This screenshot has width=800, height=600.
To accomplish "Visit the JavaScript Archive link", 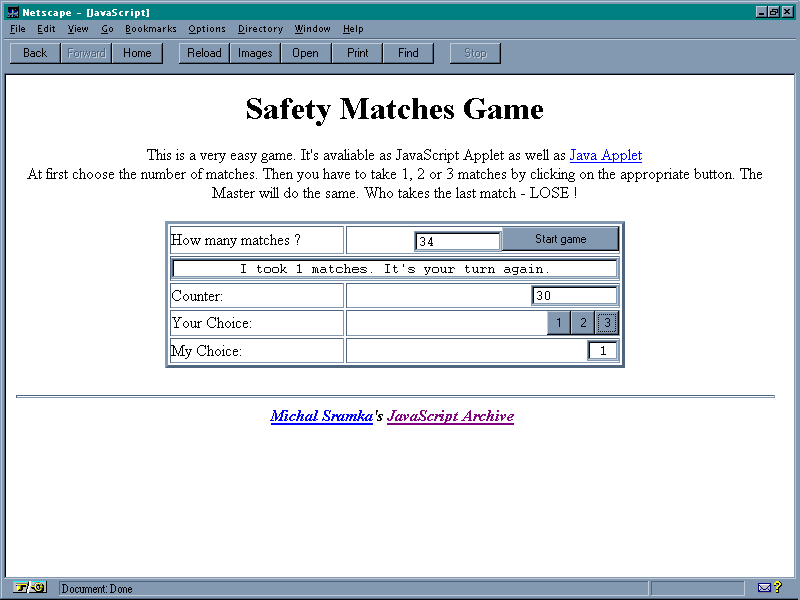I will tap(450, 416).
